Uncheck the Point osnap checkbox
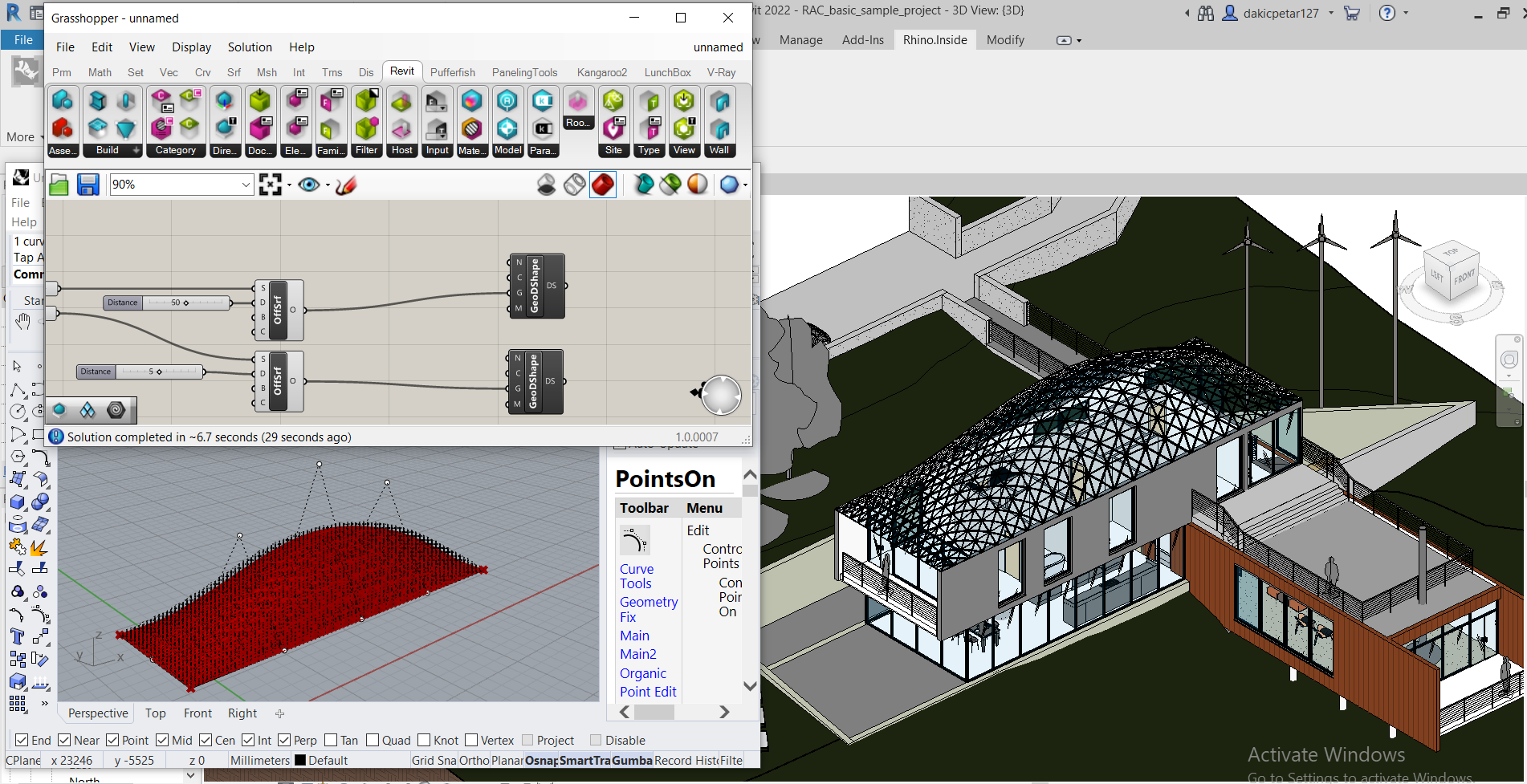The width and height of the screenshot is (1527, 784). pos(112,740)
